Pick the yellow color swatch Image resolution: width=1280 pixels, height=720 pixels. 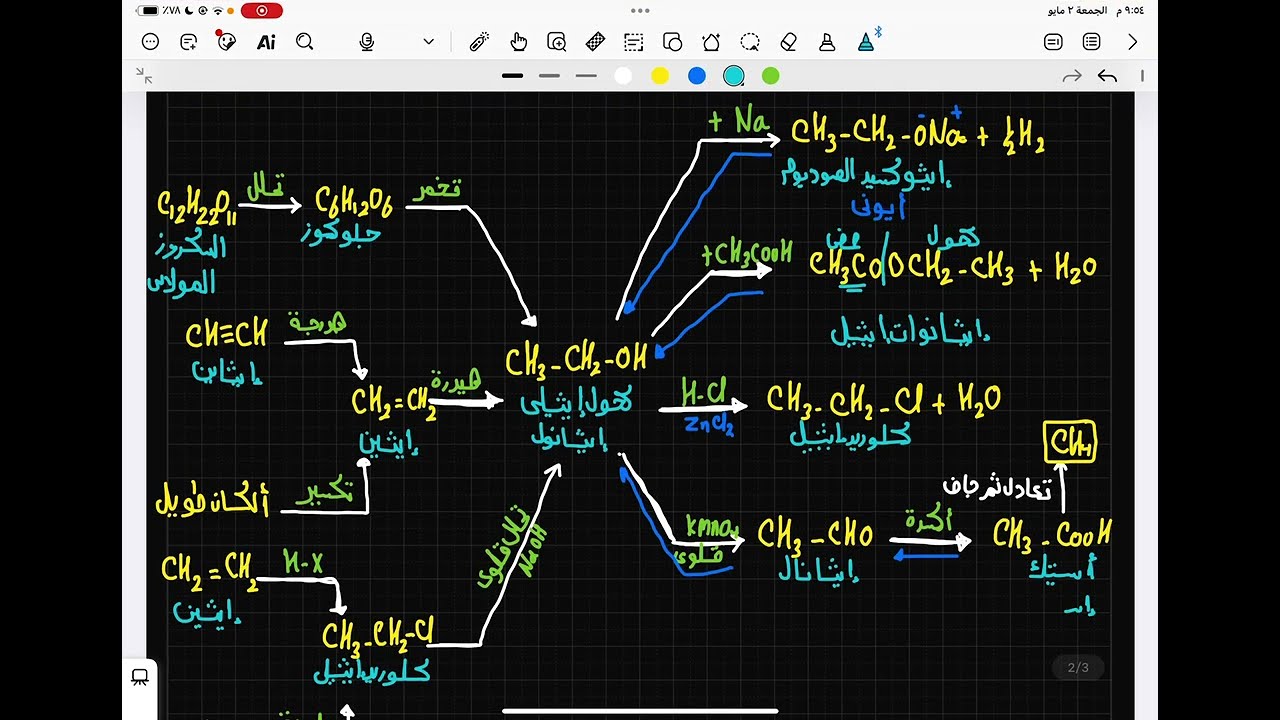(x=660, y=76)
